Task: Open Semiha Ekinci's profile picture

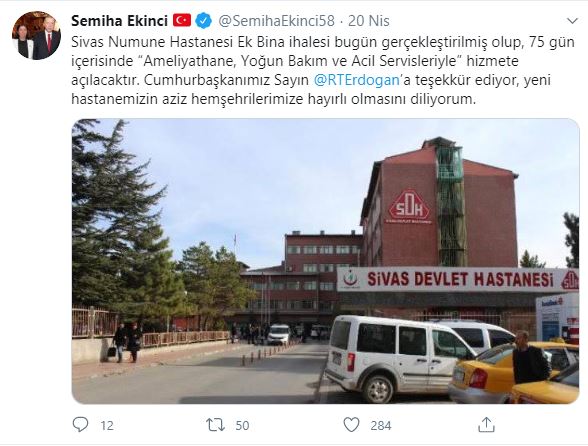Action: point(36,36)
